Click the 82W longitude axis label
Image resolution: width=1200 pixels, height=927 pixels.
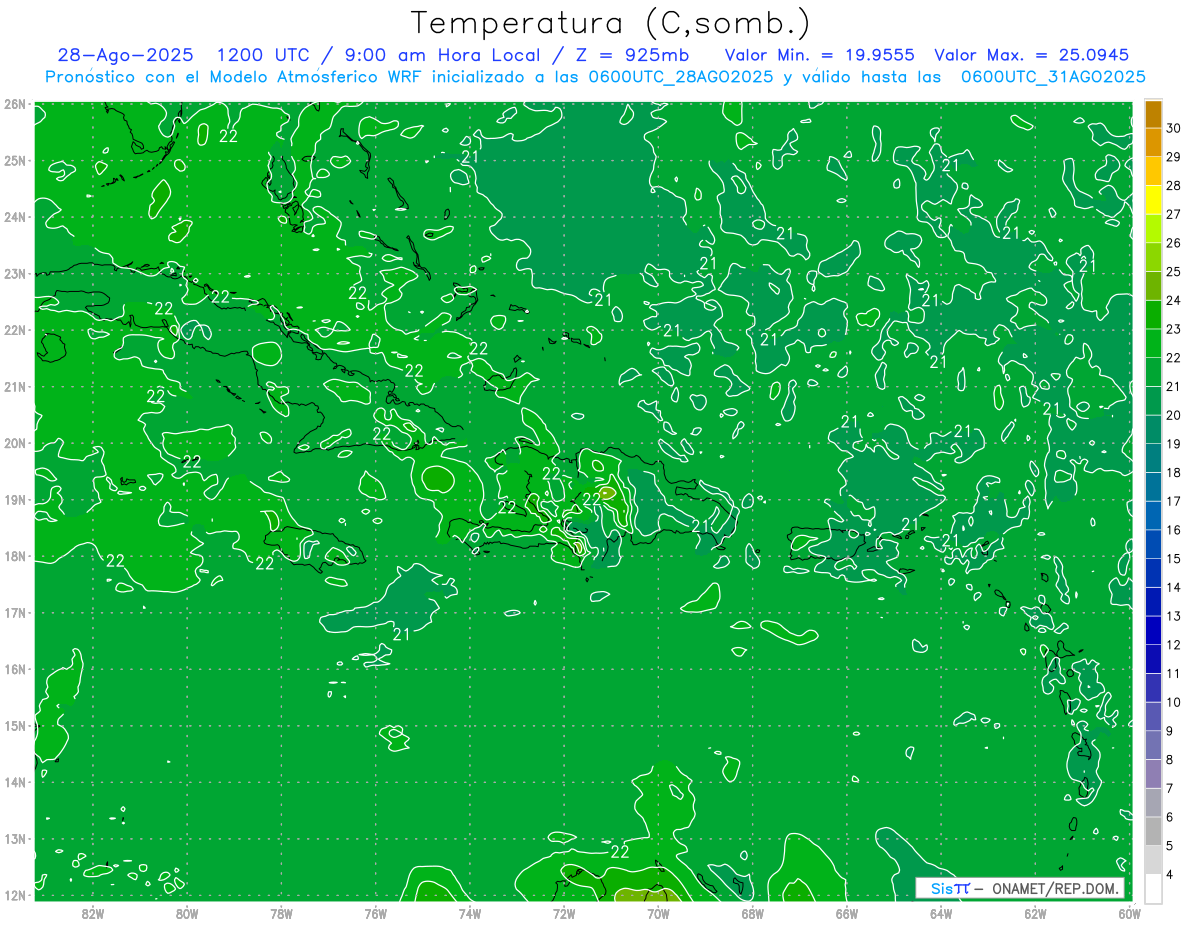tap(93, 913)
